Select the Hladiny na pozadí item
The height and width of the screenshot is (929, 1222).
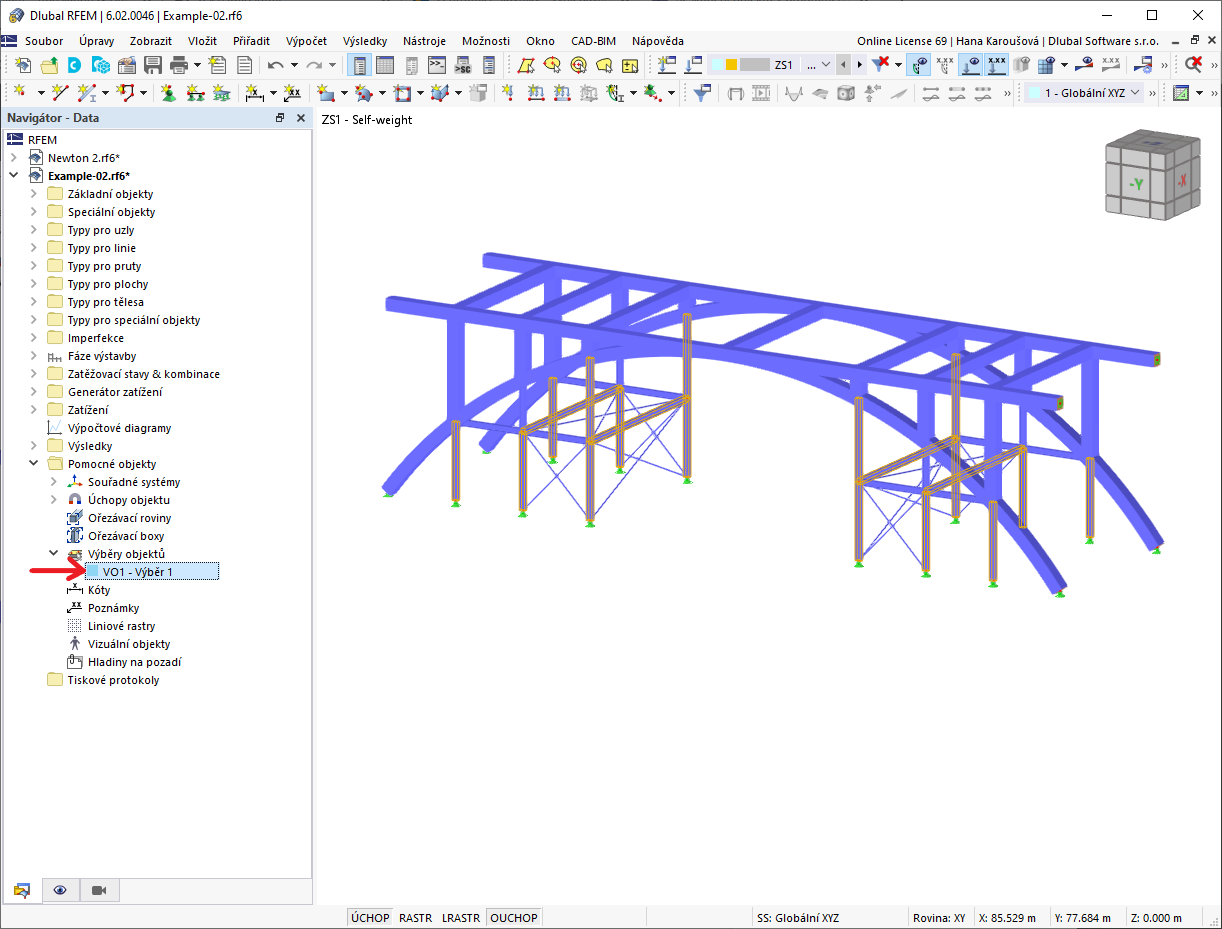134,662
